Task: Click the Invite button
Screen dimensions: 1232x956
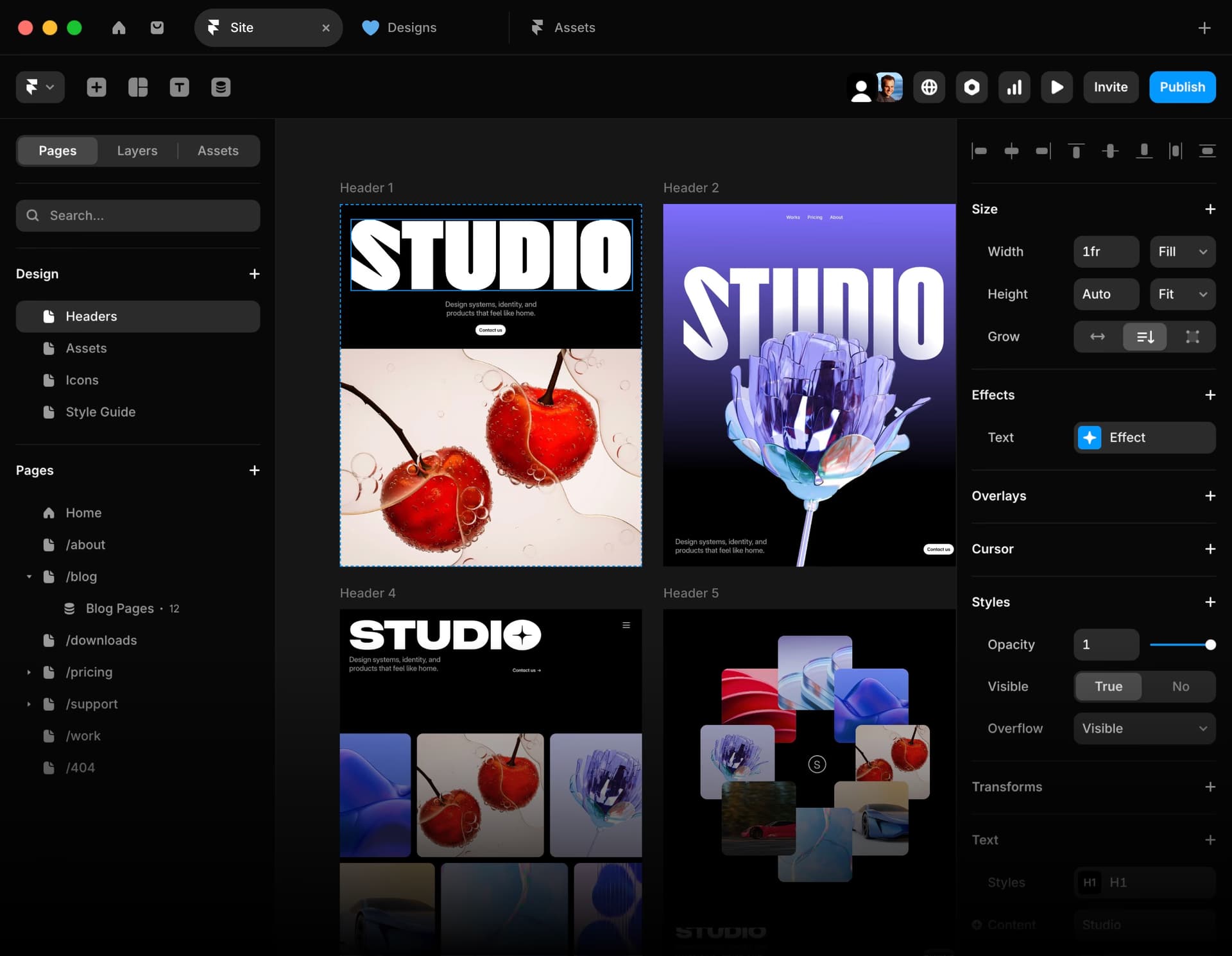Action: (x=1111, y=87)
